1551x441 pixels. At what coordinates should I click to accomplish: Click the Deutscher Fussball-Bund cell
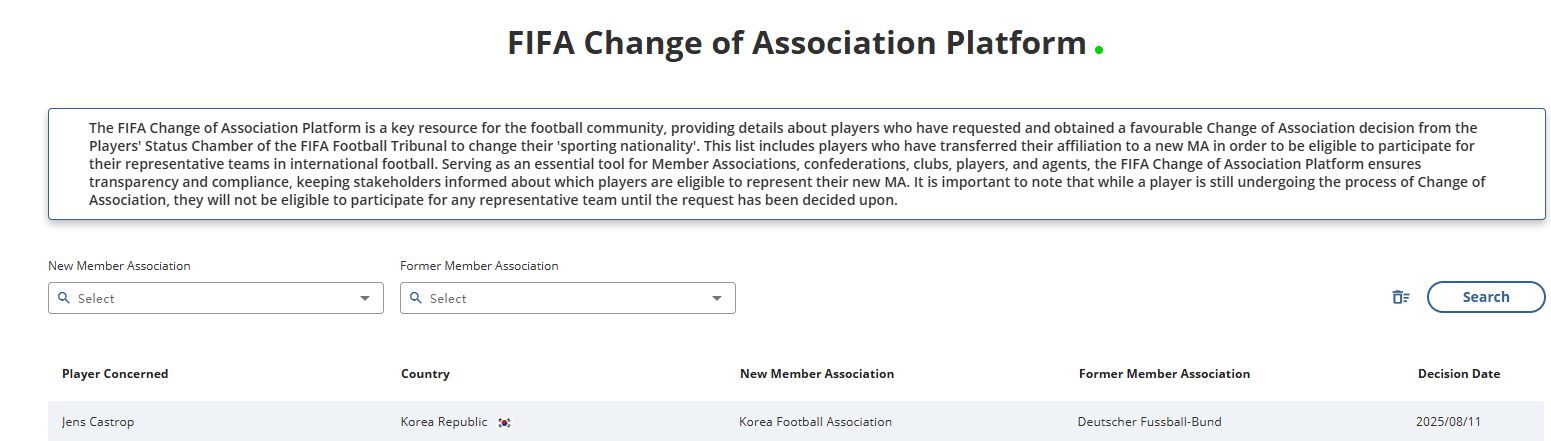1149,422
